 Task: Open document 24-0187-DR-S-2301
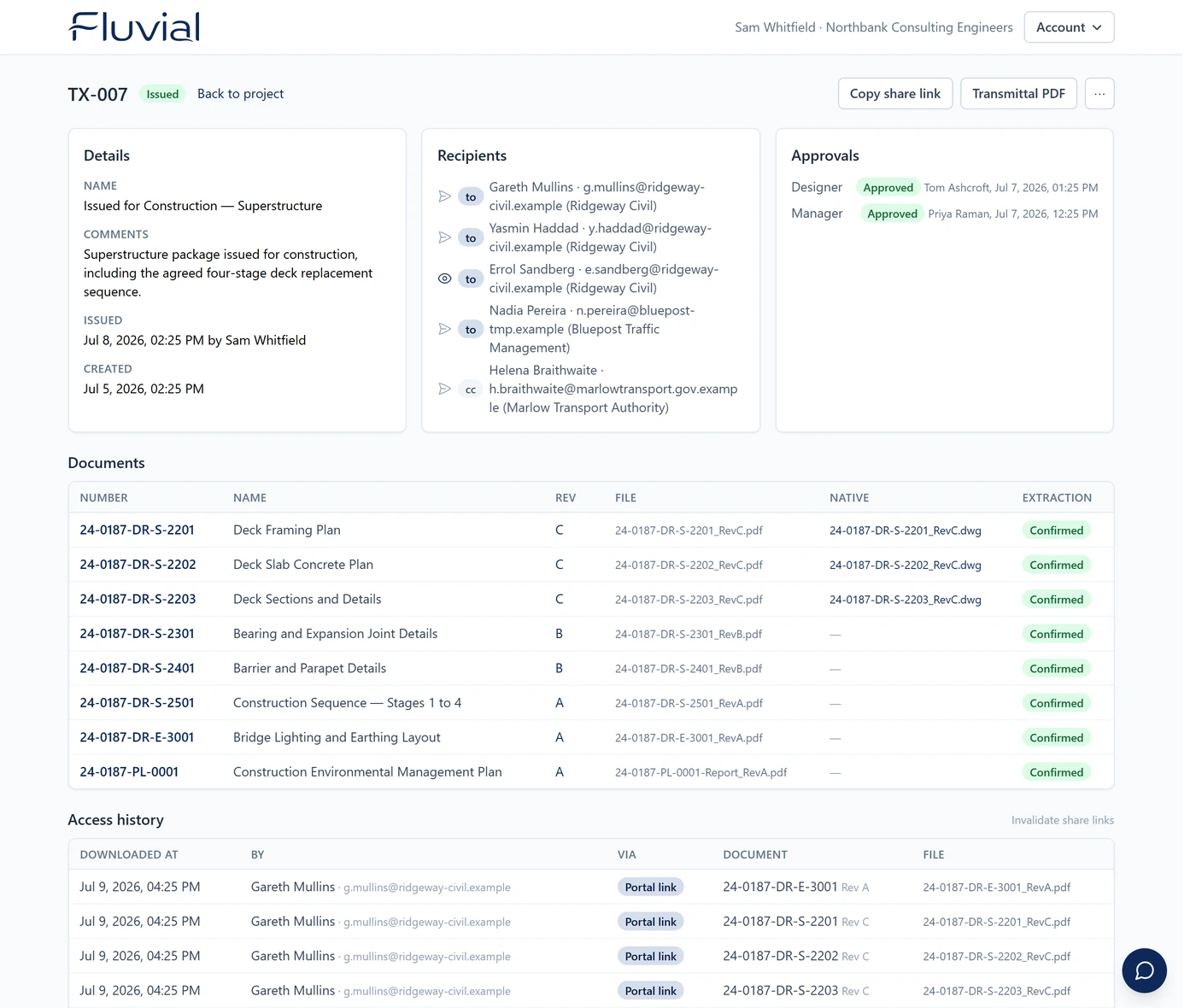click(137, 634)
